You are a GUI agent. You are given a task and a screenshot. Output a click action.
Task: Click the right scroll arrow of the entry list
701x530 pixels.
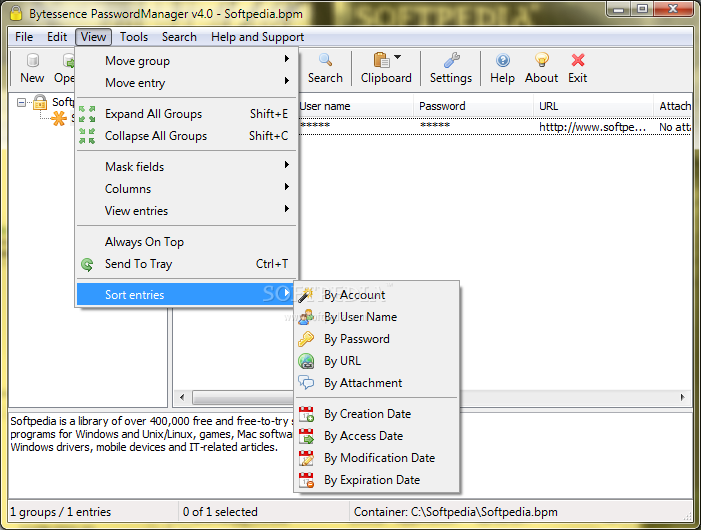[x=682, y=397]
